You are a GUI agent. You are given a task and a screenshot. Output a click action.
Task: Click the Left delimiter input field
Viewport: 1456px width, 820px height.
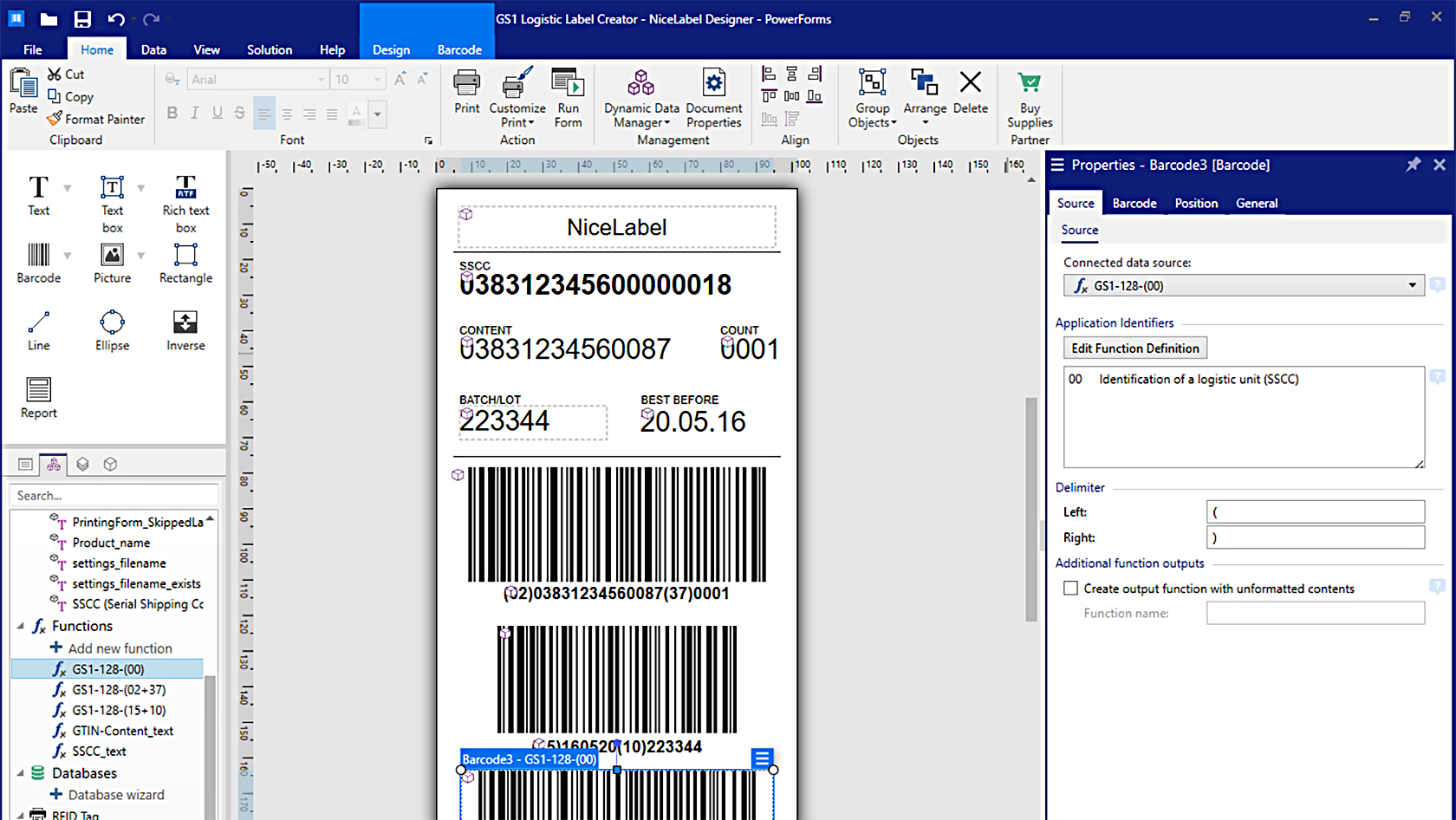point(1316,511)
